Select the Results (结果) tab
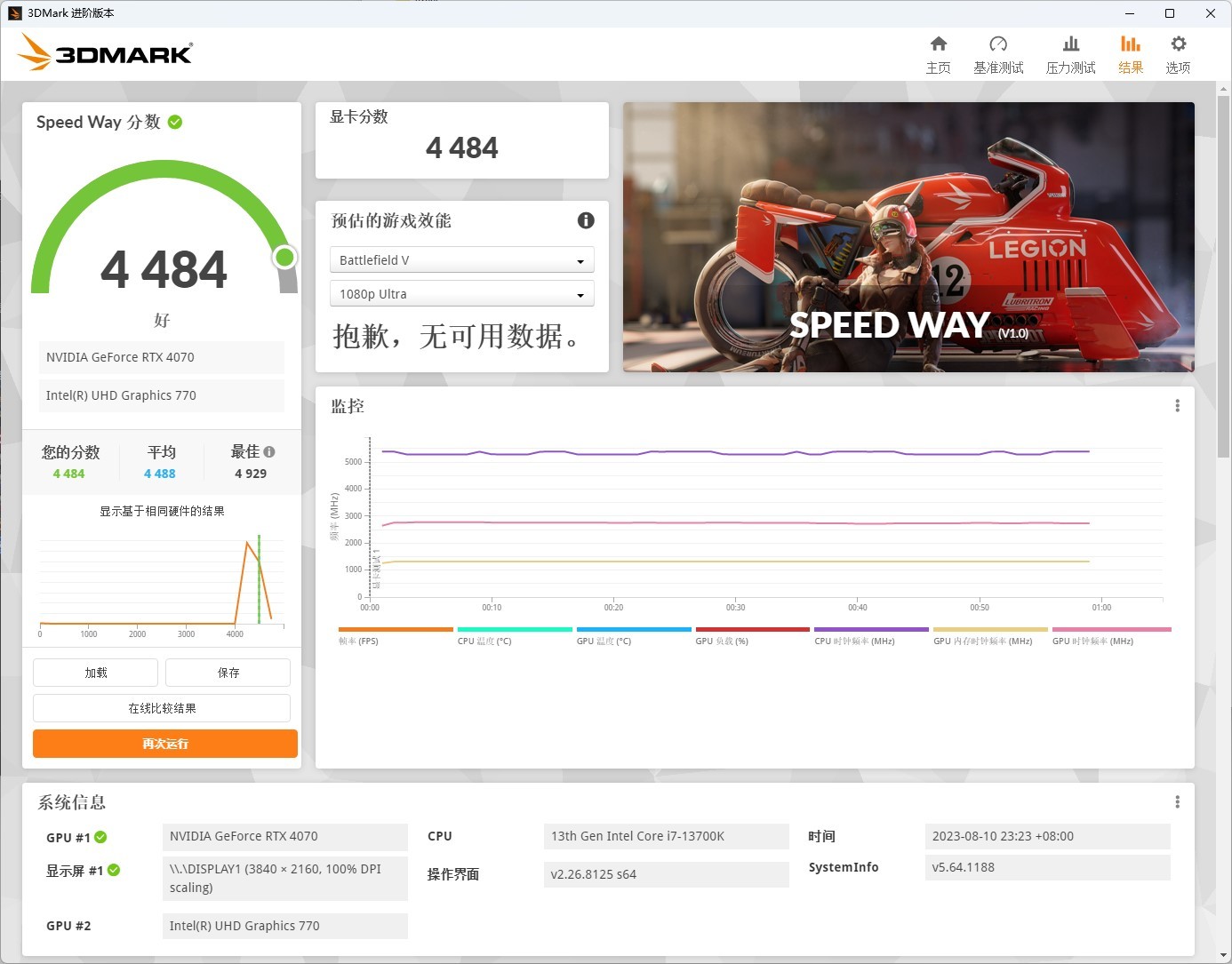Screen dimensions: 1232x964 [x=1131, y=55]
